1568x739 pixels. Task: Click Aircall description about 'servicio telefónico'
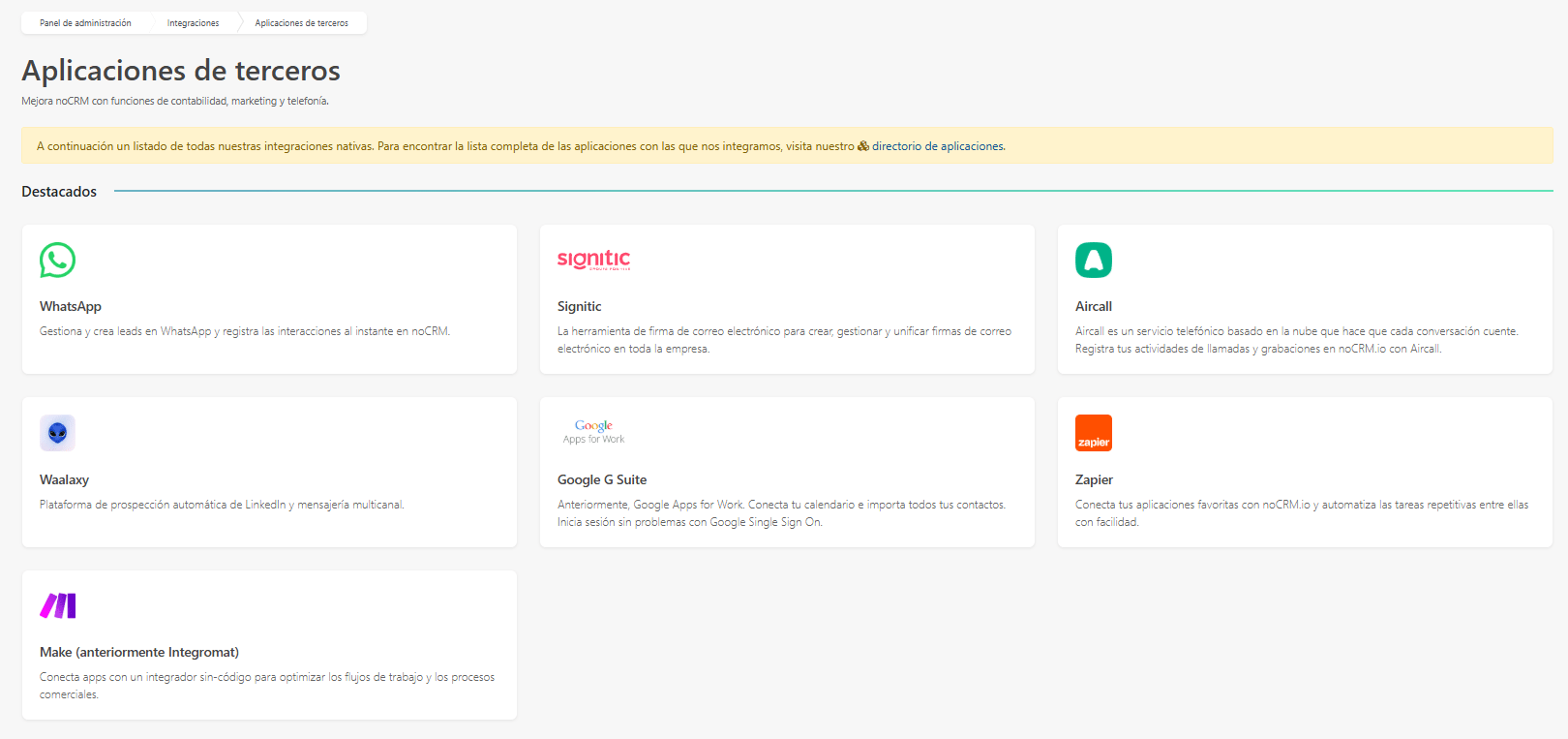tap(1297, 340)
